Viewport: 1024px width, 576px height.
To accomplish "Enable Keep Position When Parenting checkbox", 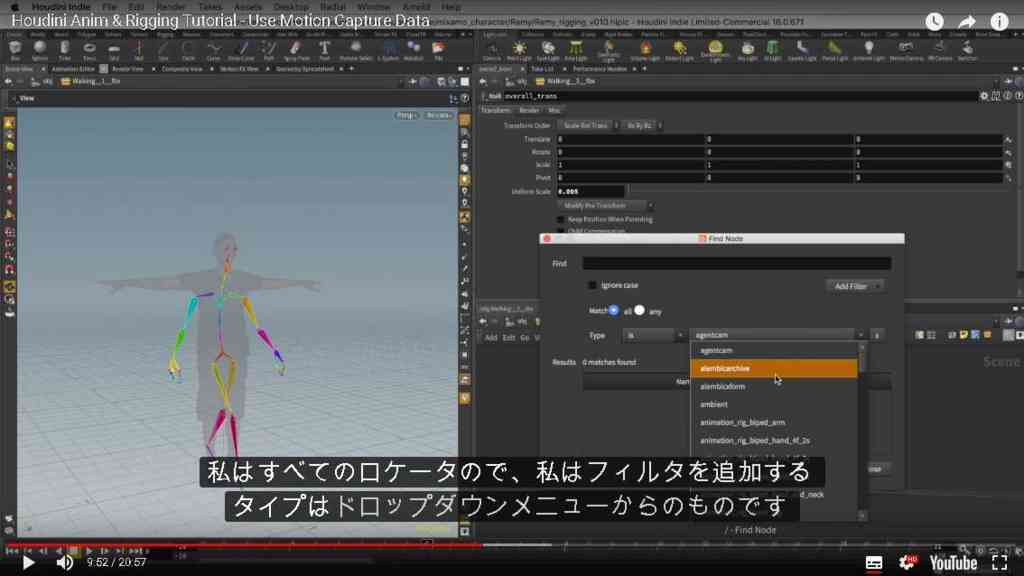I will point(560,219).
